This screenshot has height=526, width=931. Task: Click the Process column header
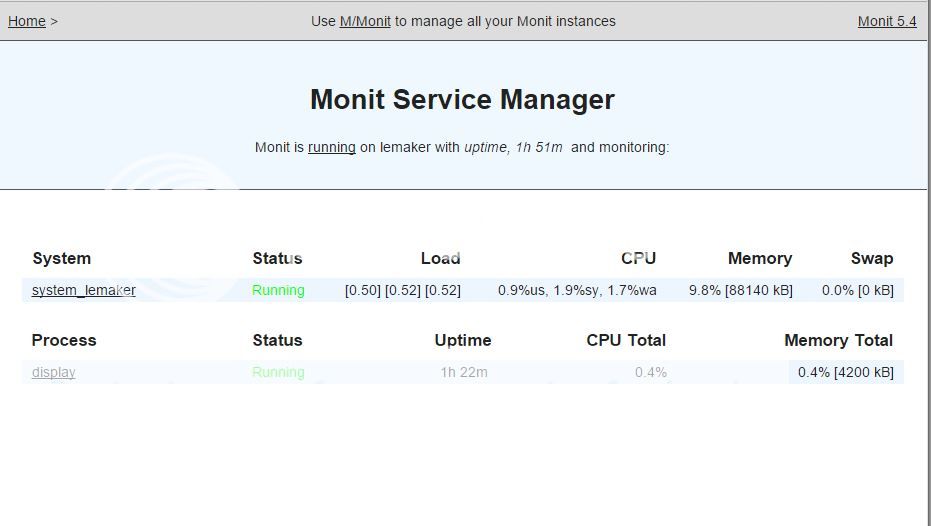coord(64,340)
